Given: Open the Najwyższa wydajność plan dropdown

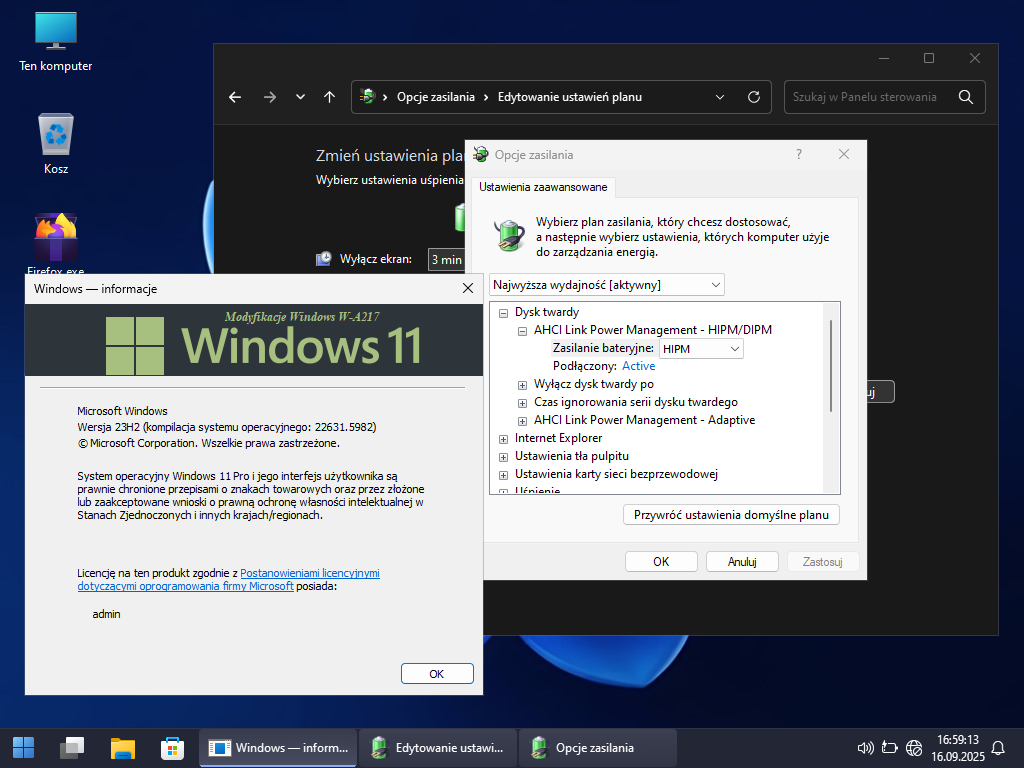Looking at the screenshot, I should (607, 285).
